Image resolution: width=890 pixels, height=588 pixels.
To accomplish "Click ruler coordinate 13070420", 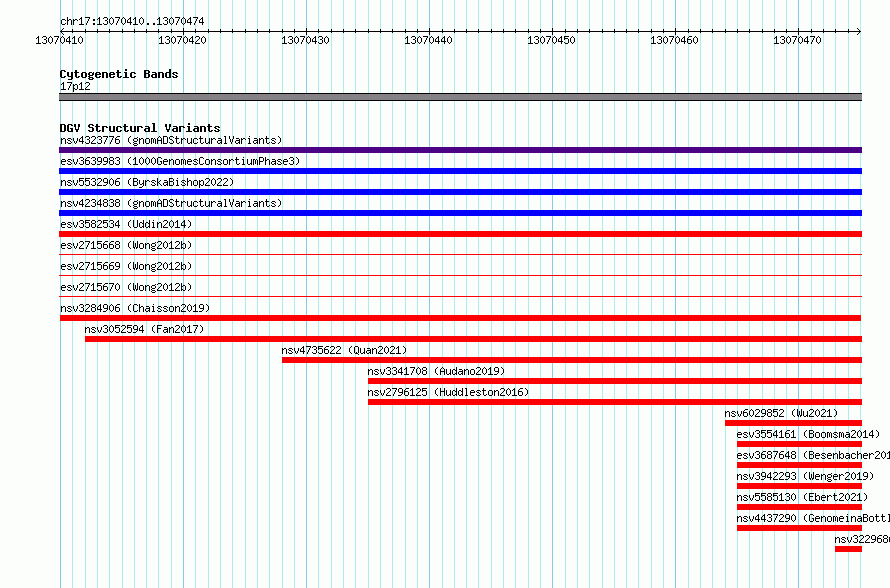I will point(182,40).
